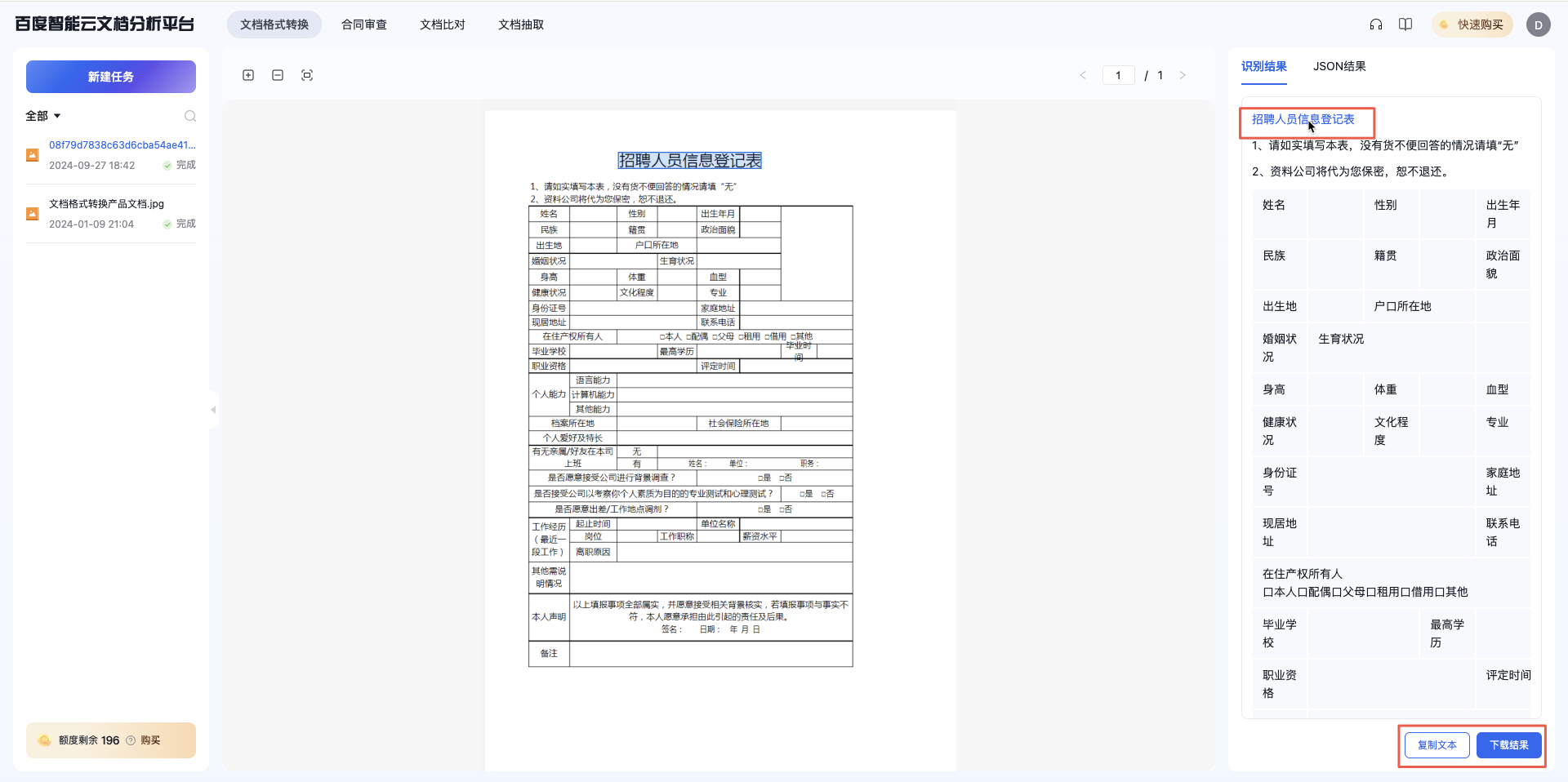
Task: Collapse the left sidebar panel handle
Action: coord(213,410)
